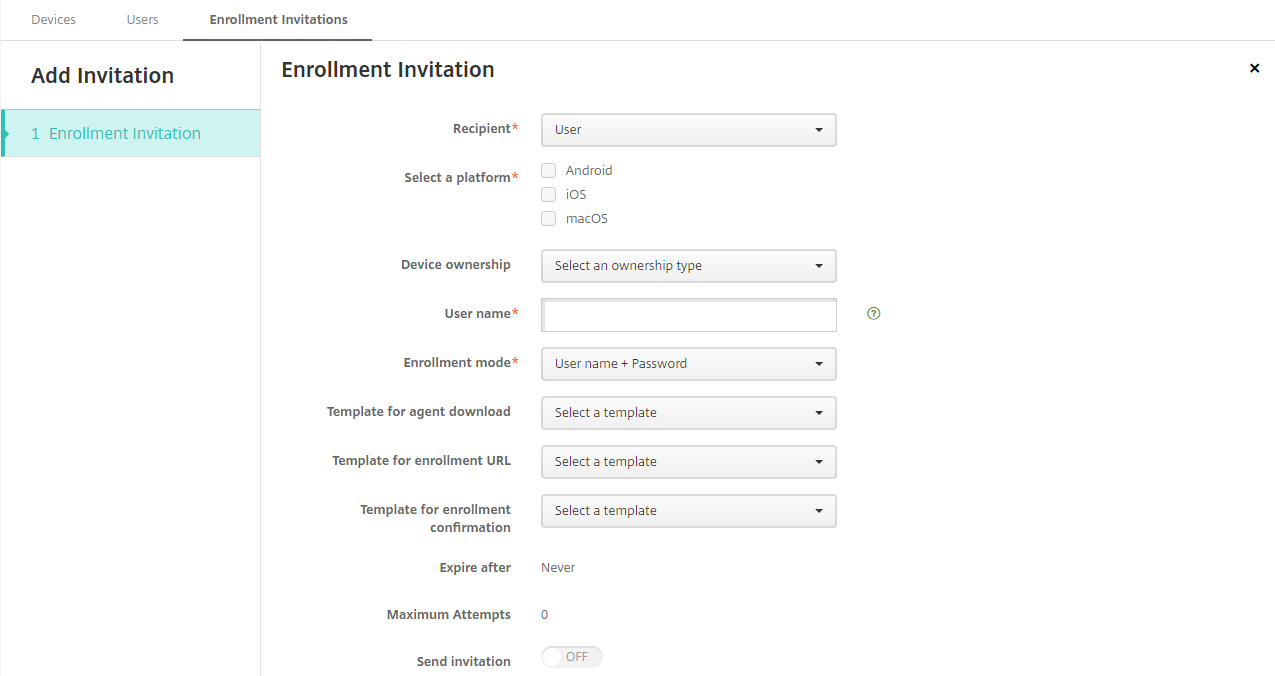The image size is (1275, 676).
Task: Go to the Users tab
Action: pyautogui.click(x=142, y=20)
